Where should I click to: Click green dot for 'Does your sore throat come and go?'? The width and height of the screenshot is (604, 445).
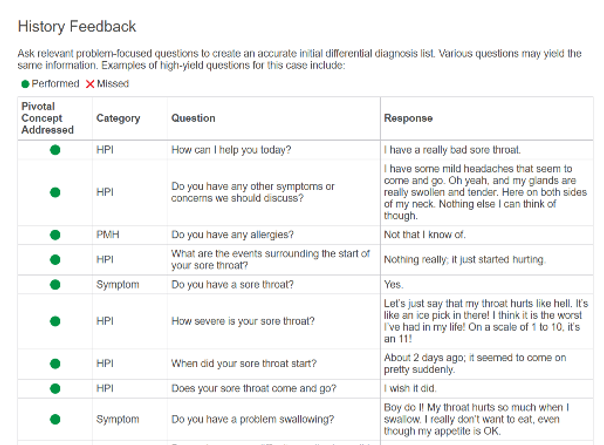55,388
